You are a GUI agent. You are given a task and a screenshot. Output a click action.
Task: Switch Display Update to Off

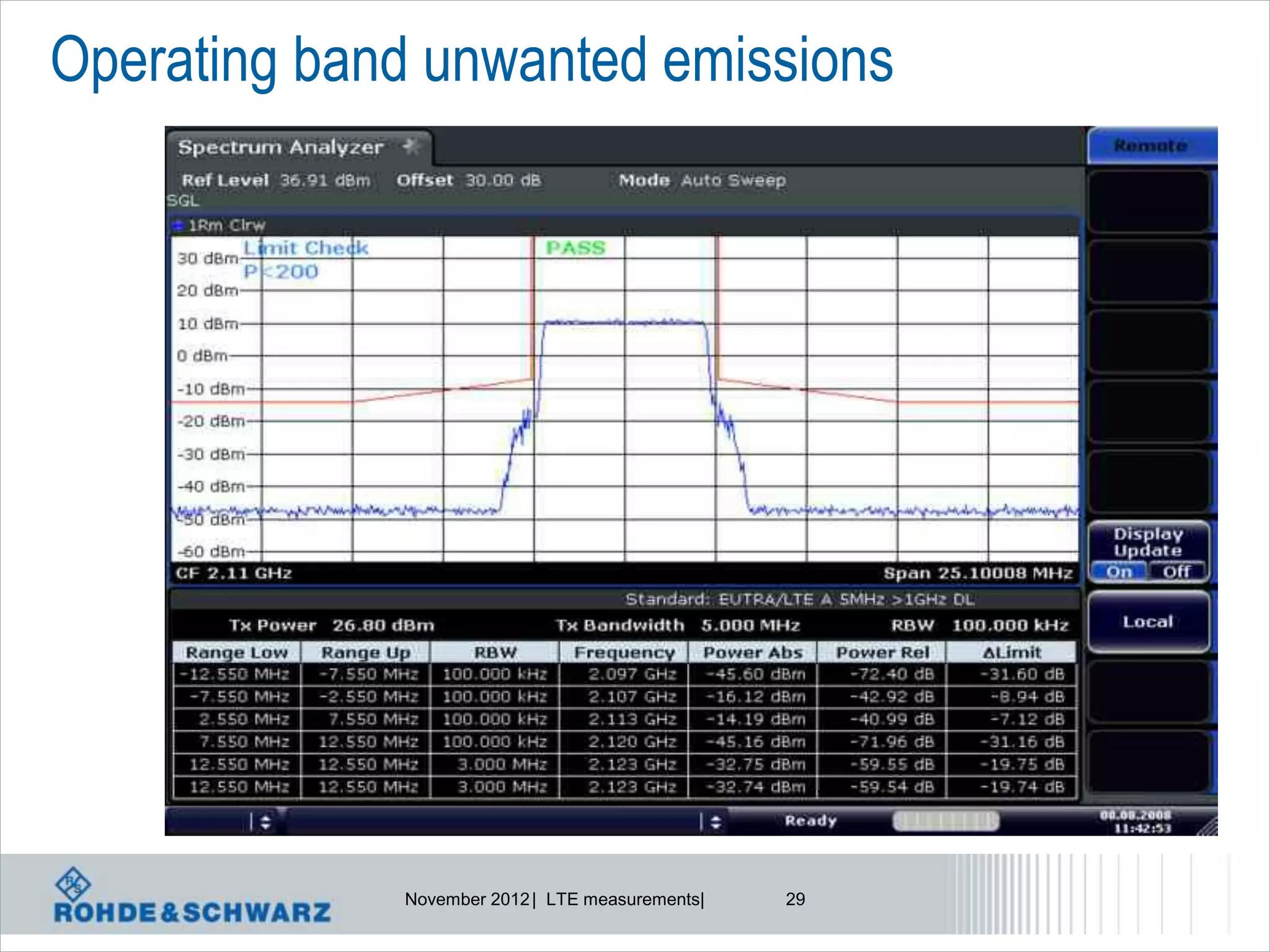pos(1176,571)
